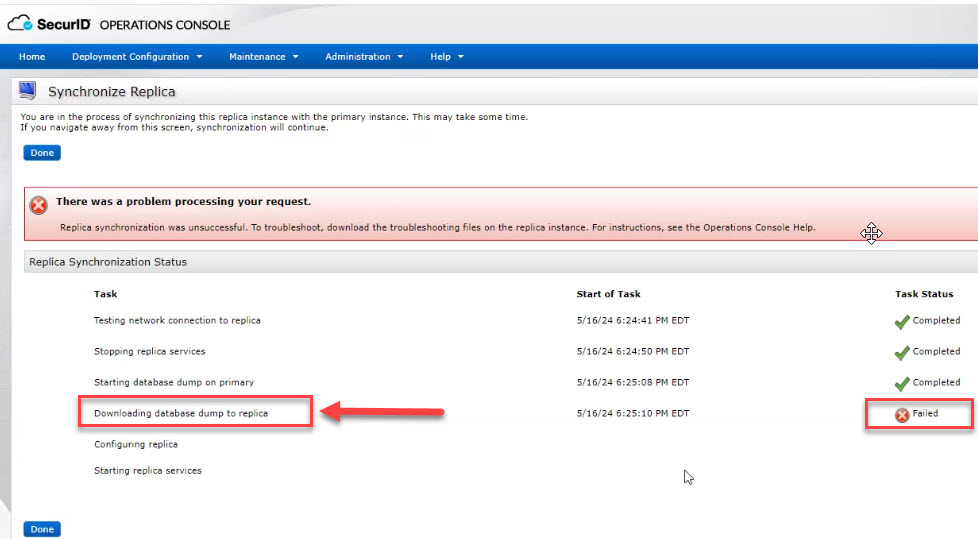This screenshot has width=978, height=539.
Task: Click the Synchronize Replica page icon
Action: point(28,92)
